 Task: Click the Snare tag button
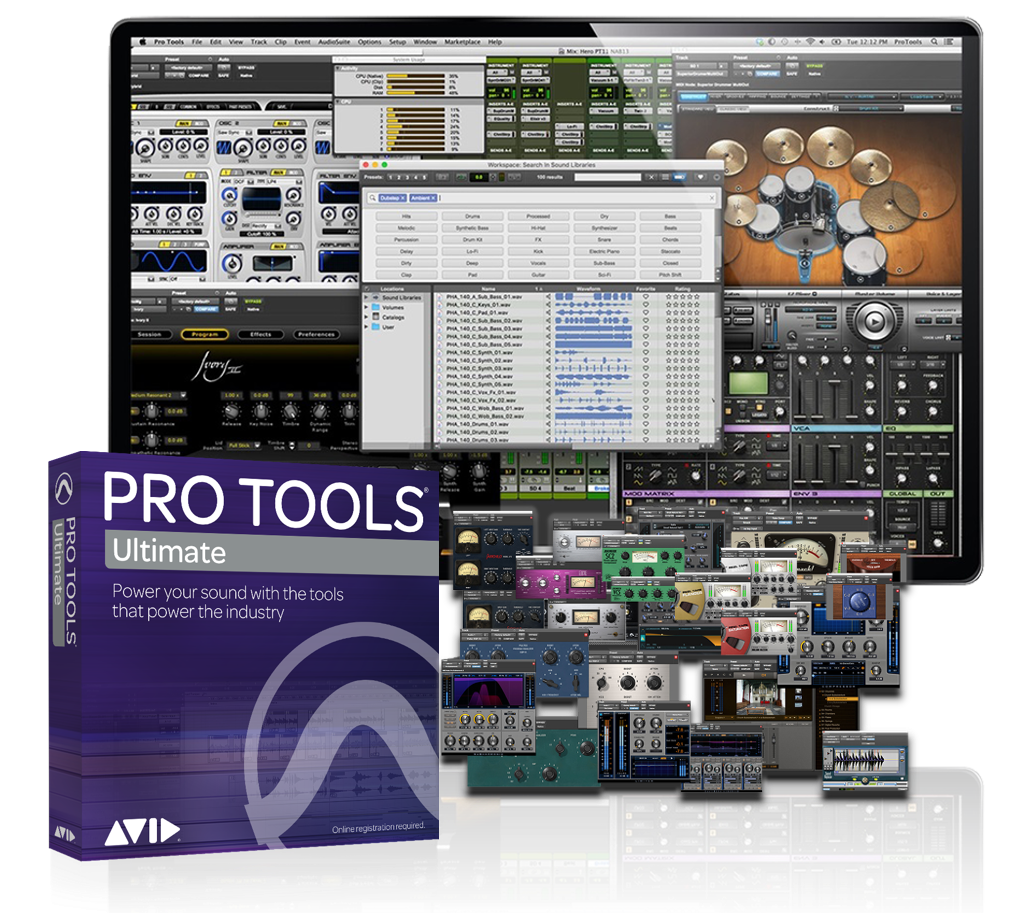[x=604, y=240]
